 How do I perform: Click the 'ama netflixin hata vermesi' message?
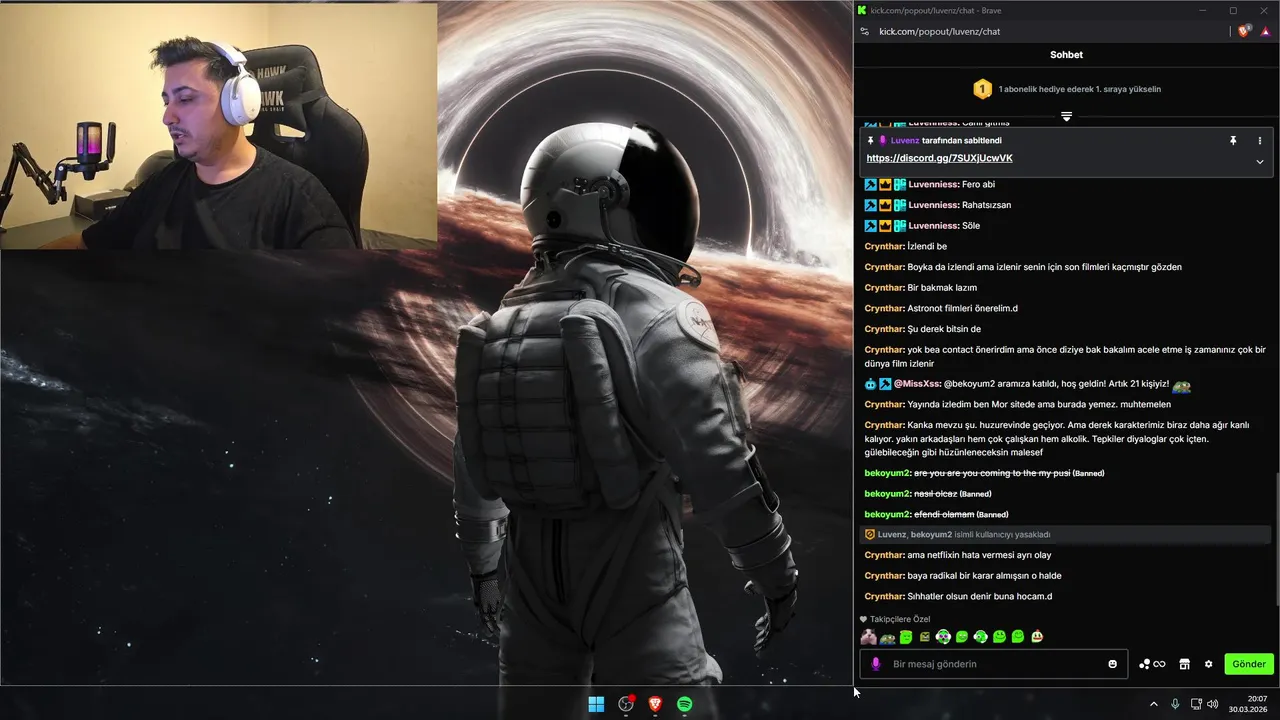(x=979, y=555)
